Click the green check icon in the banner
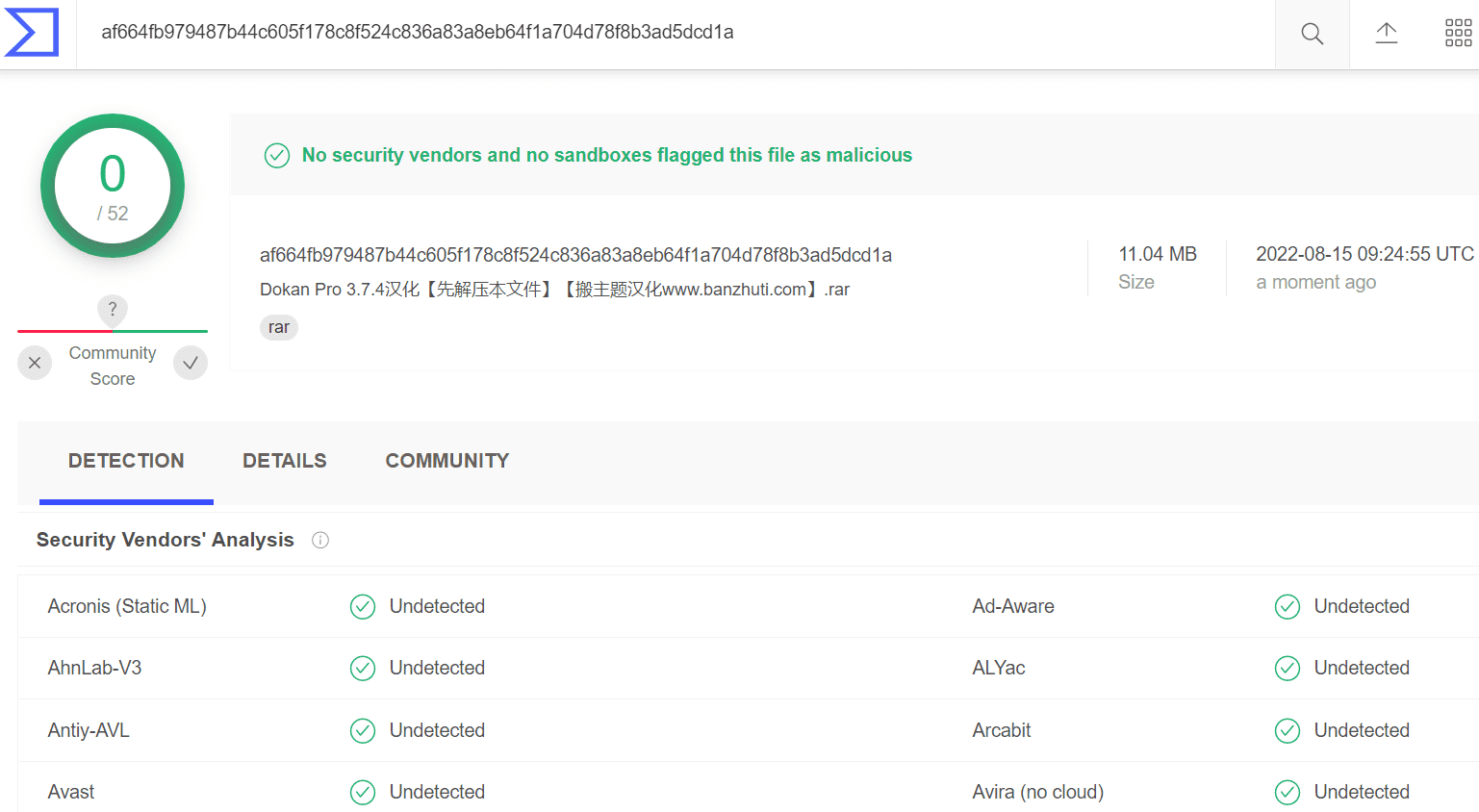Screen dimensions: 1479x812 (x=277, y=155)
